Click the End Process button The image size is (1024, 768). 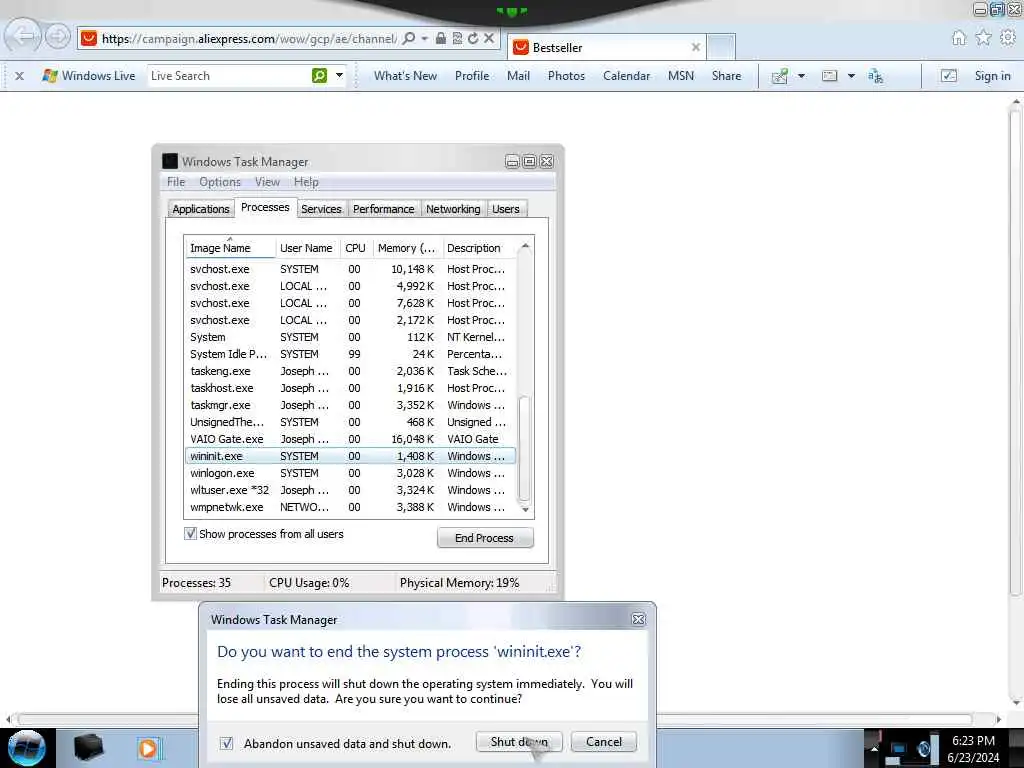point(485,537)
